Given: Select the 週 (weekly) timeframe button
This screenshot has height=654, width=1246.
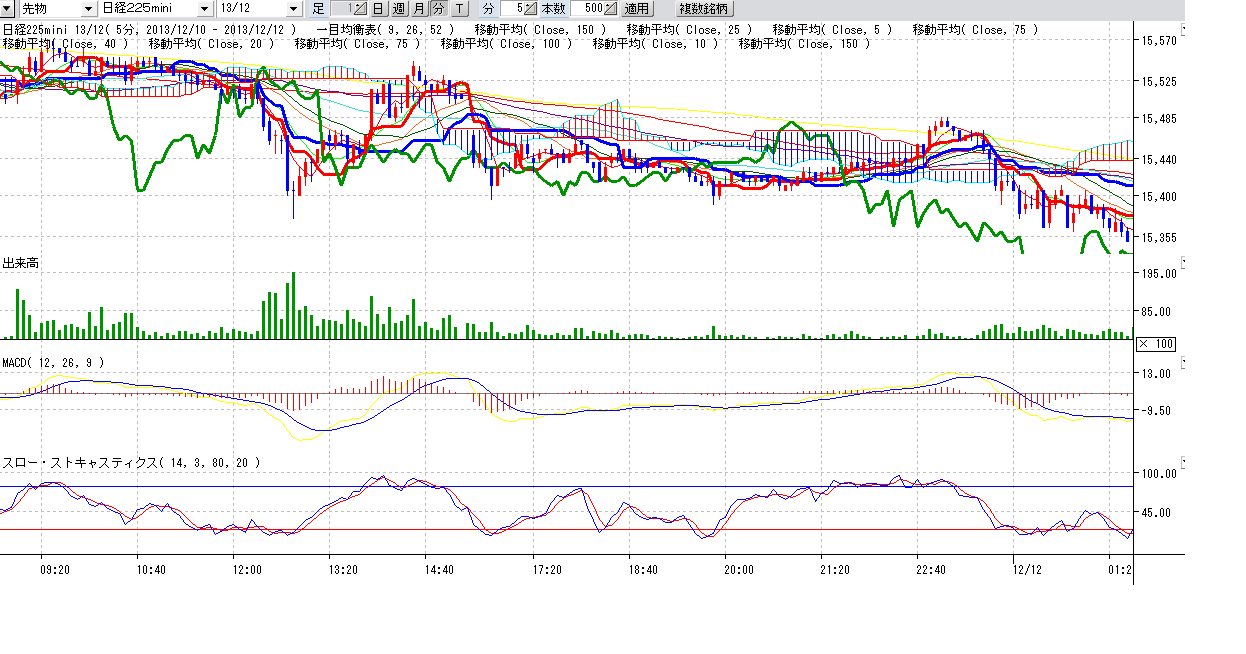Looking at the screenshot, I should tap(398, 8).
